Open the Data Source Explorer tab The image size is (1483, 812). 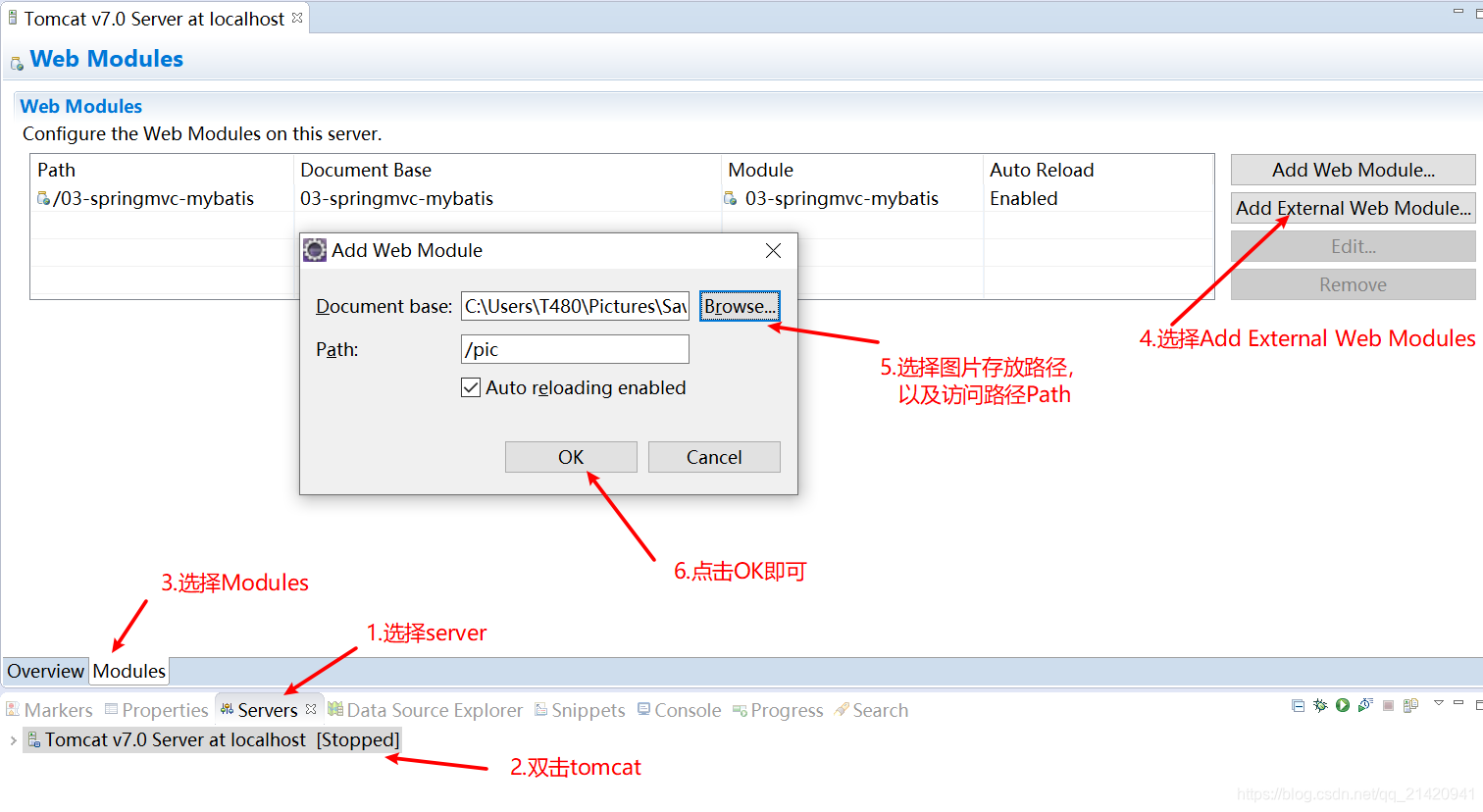point(426,710)
